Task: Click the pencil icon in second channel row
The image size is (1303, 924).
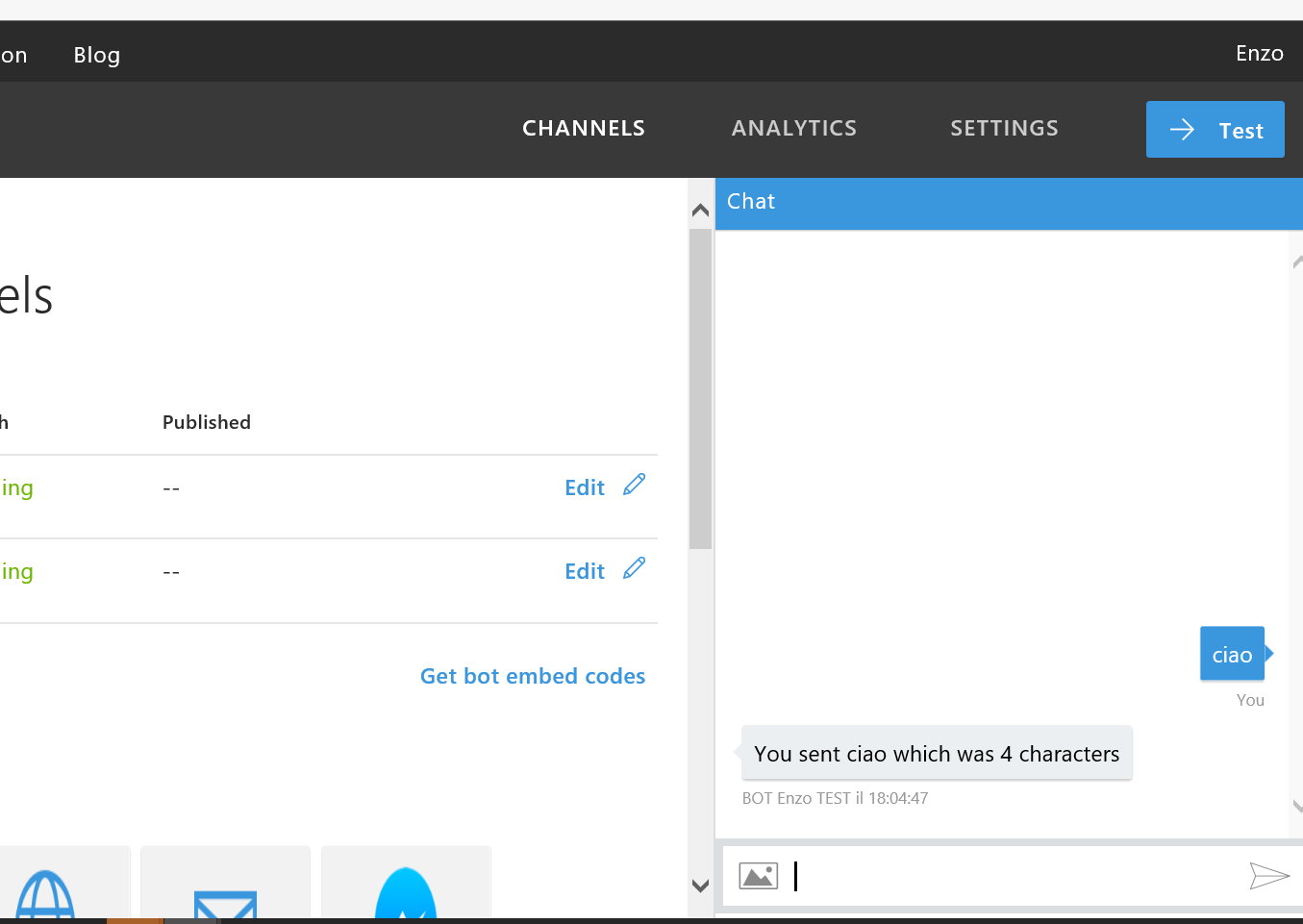Action: (634, 568)
